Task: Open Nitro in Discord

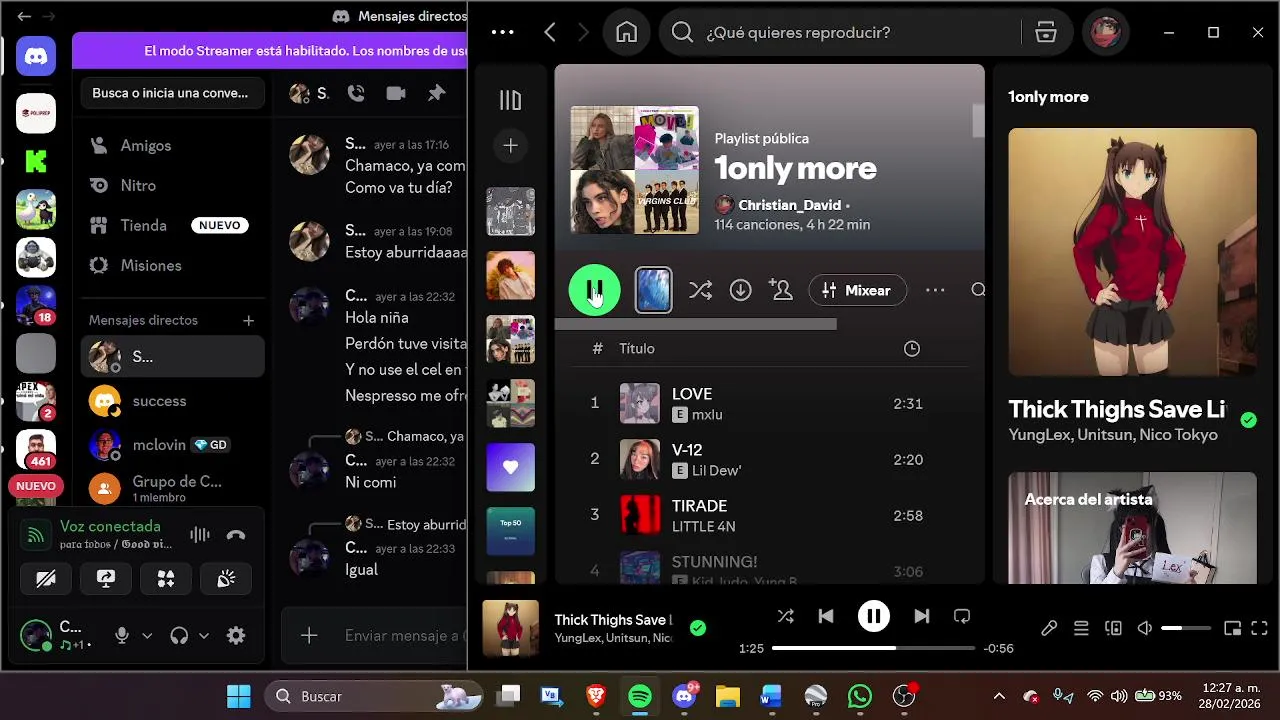Action: [x=172, y=185]
